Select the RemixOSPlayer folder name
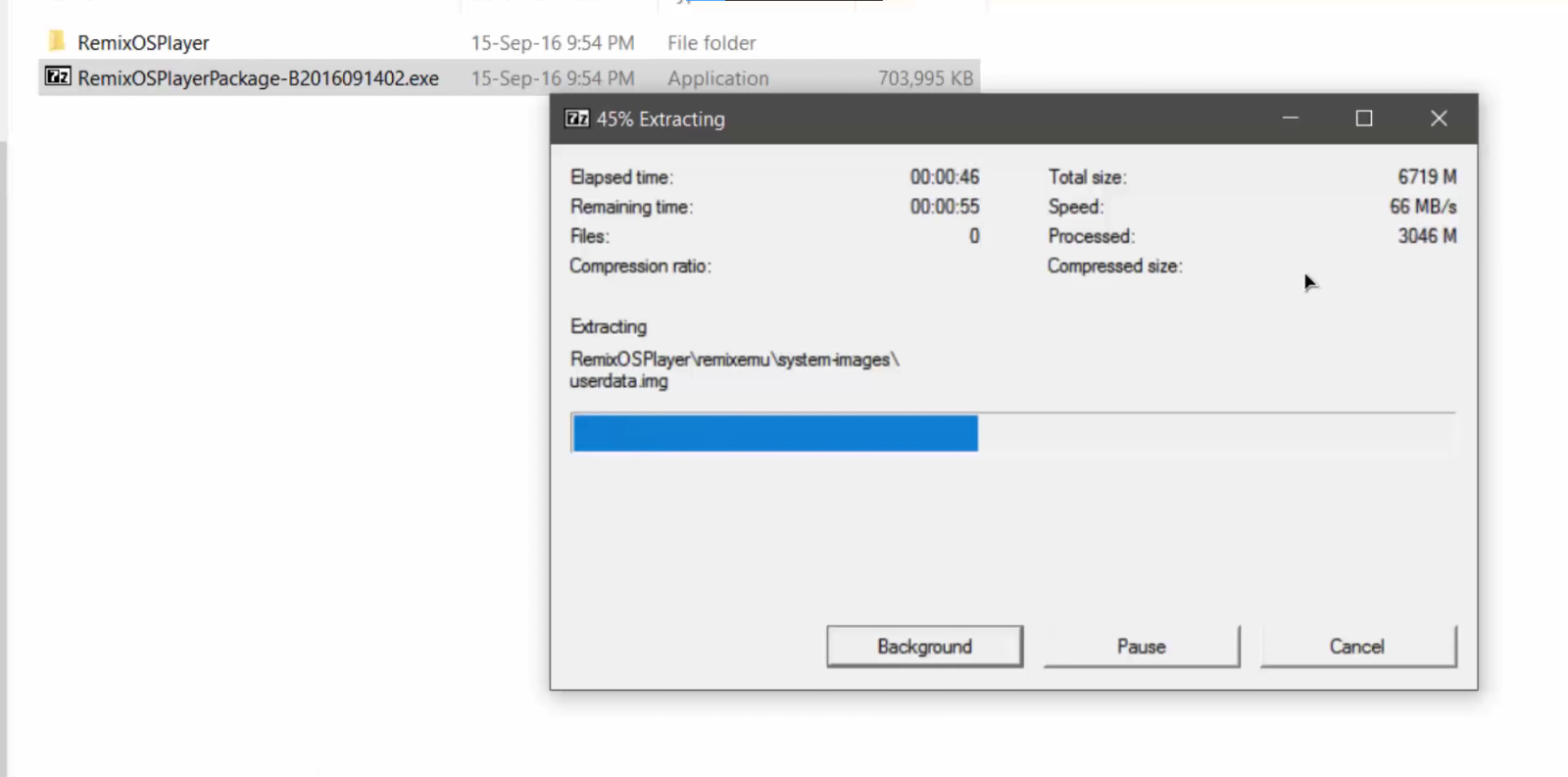Viewport: 1568px width, 777px height. 143,43
